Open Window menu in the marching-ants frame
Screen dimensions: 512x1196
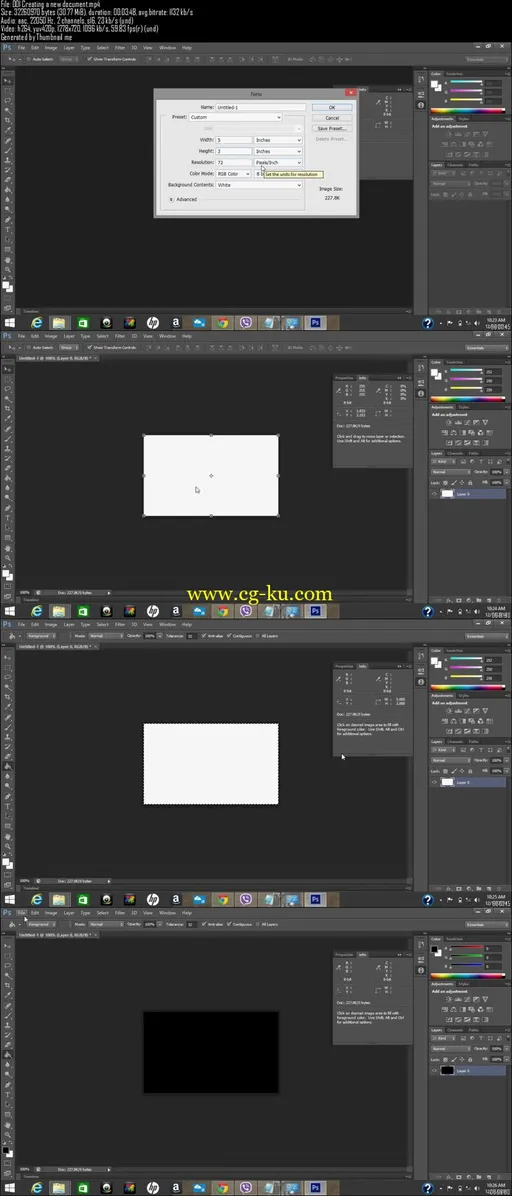point(167,624)
